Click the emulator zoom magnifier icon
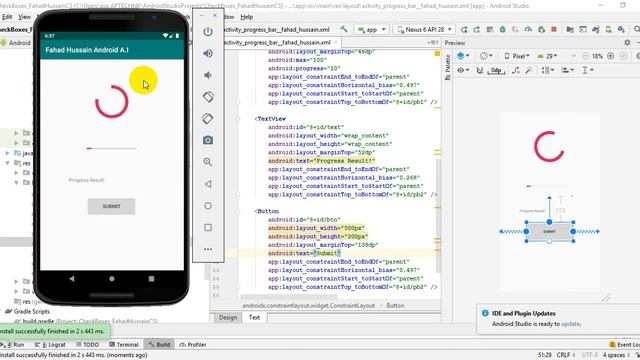 click(x=208, y=162)
